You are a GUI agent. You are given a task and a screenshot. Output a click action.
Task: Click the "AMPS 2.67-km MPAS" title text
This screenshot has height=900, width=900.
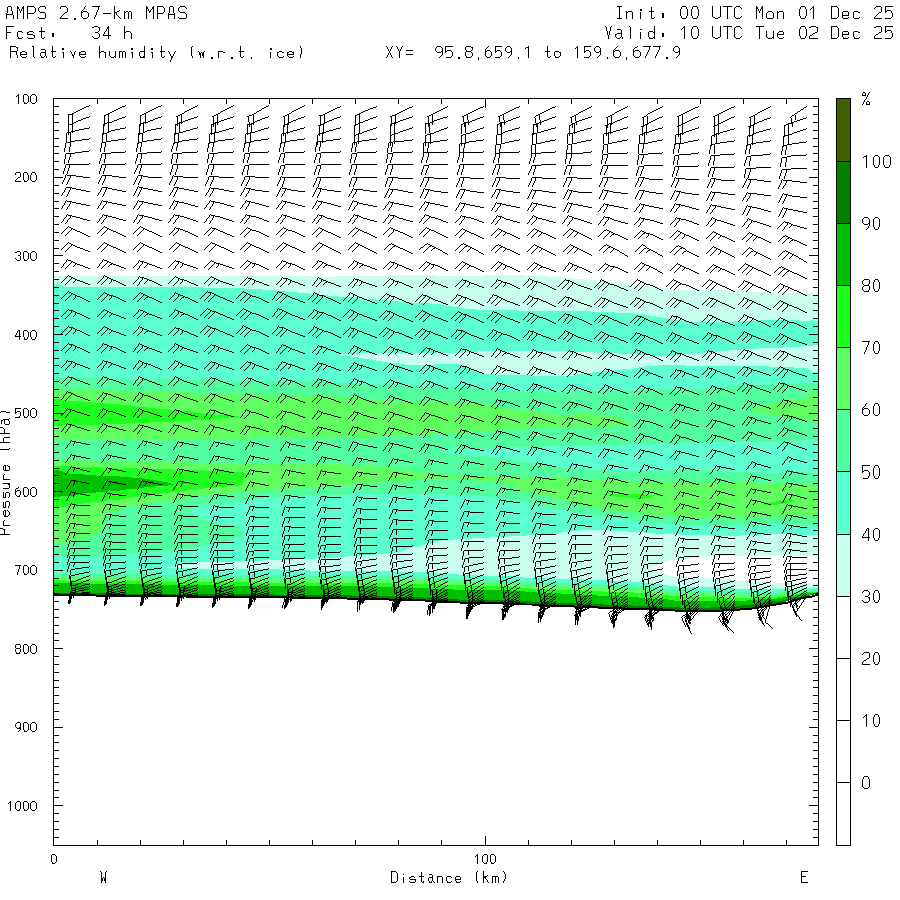96,14
